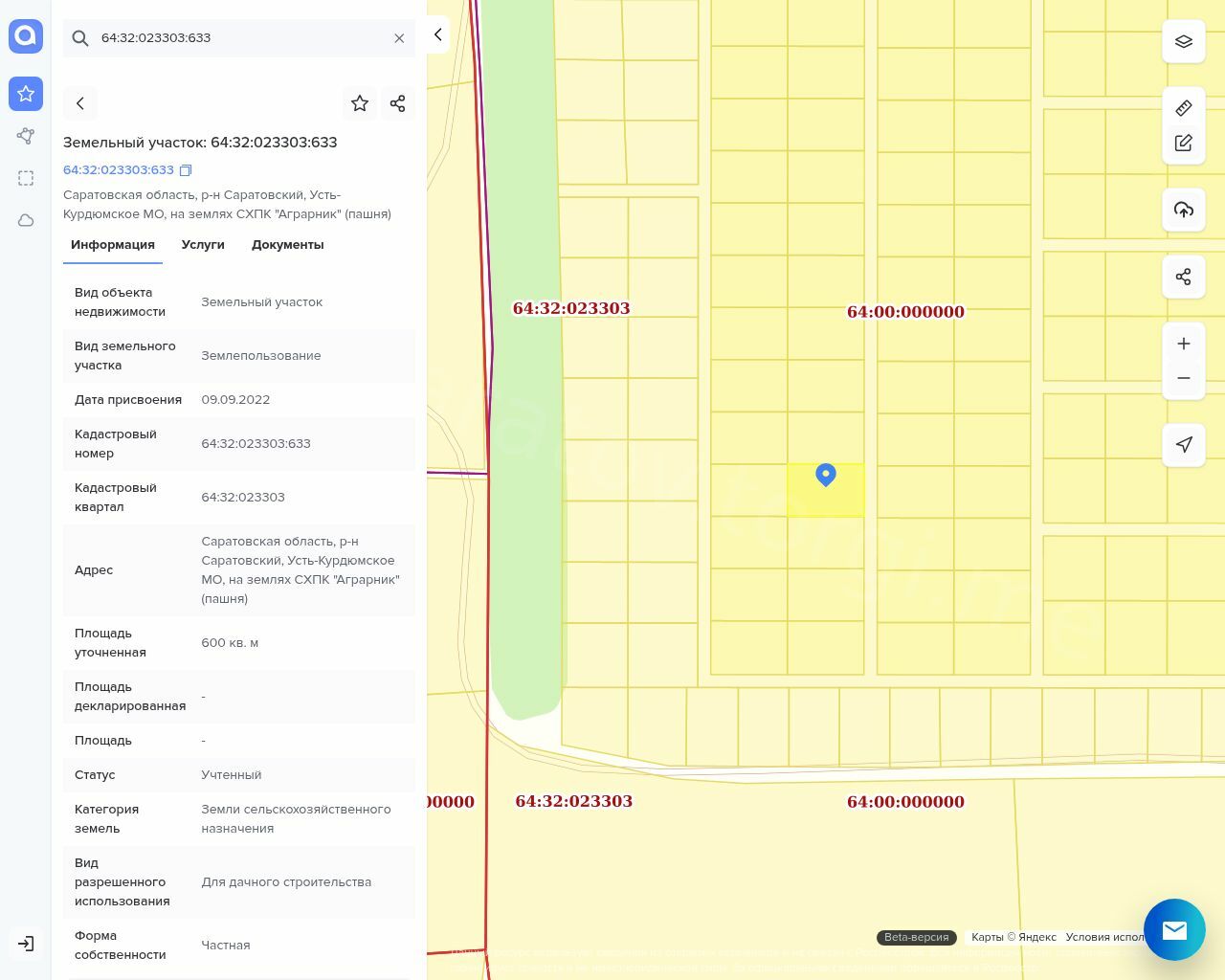The image size is (1225, 980).
Task: Click the cadastral number search field
Action: (239, 38)
